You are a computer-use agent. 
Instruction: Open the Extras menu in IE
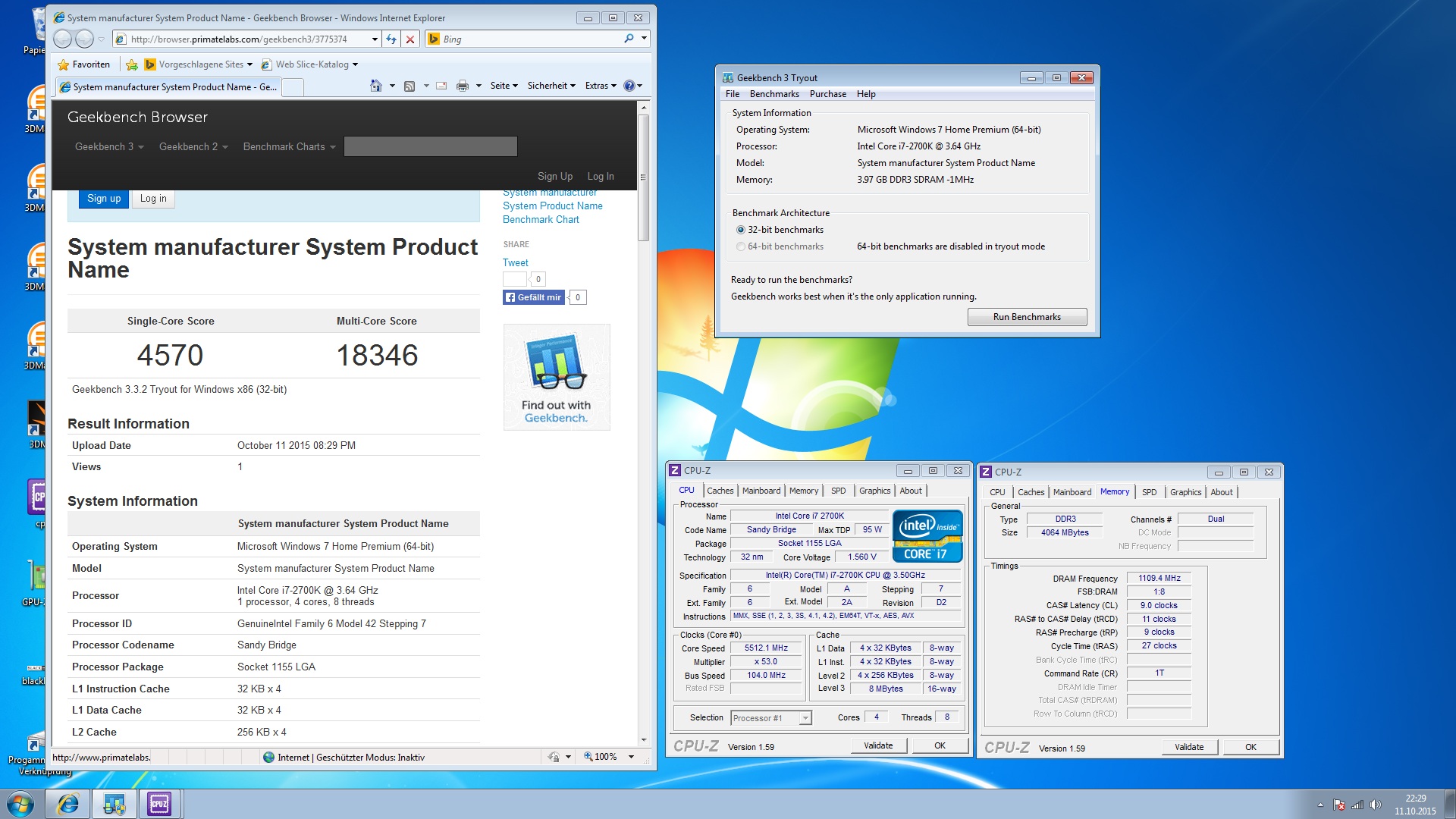tap(601, 86)
